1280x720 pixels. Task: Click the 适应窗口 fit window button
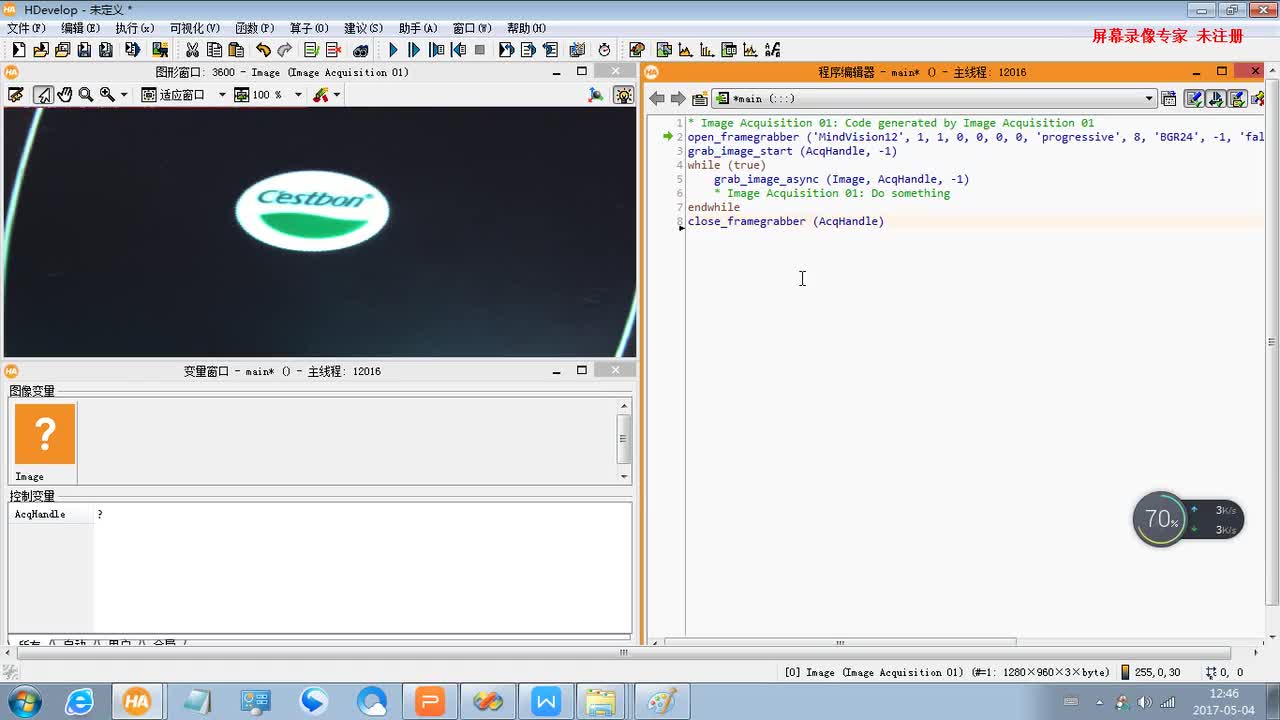coord(173,95)
